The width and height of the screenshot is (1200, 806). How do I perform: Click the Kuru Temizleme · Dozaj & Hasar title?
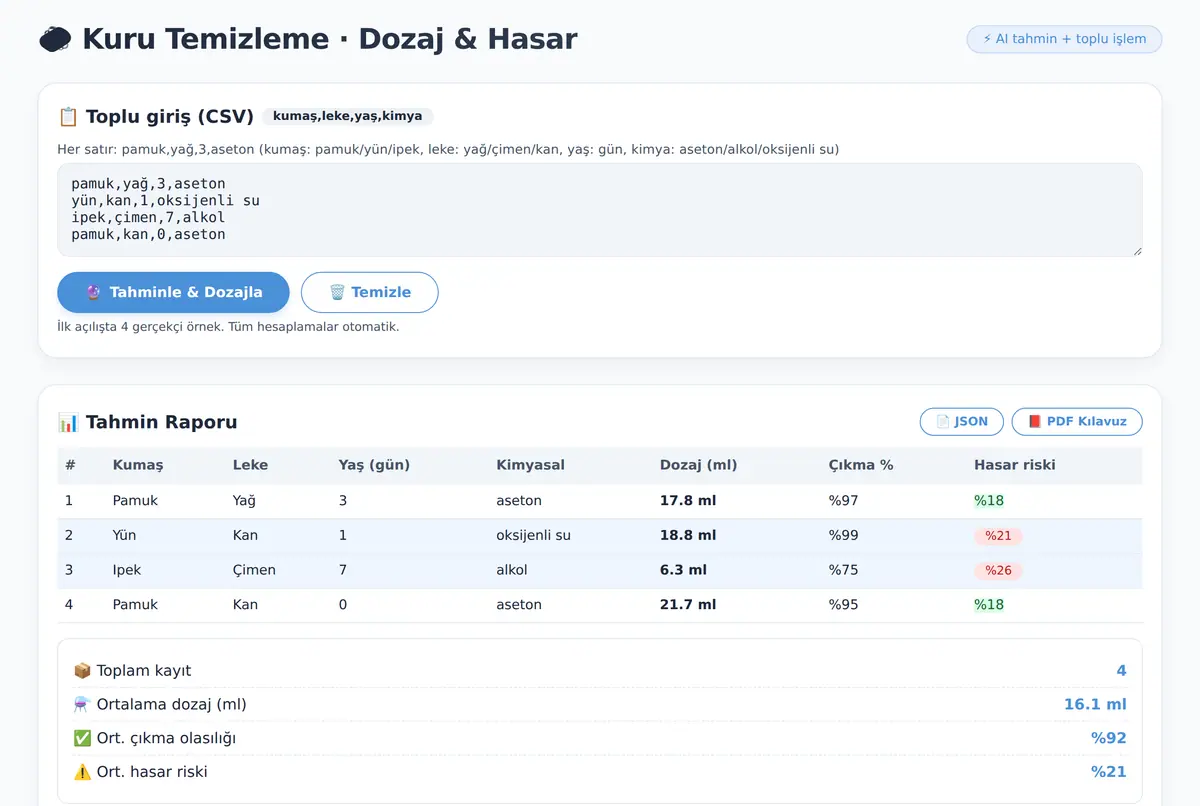[x=329, y=39]
